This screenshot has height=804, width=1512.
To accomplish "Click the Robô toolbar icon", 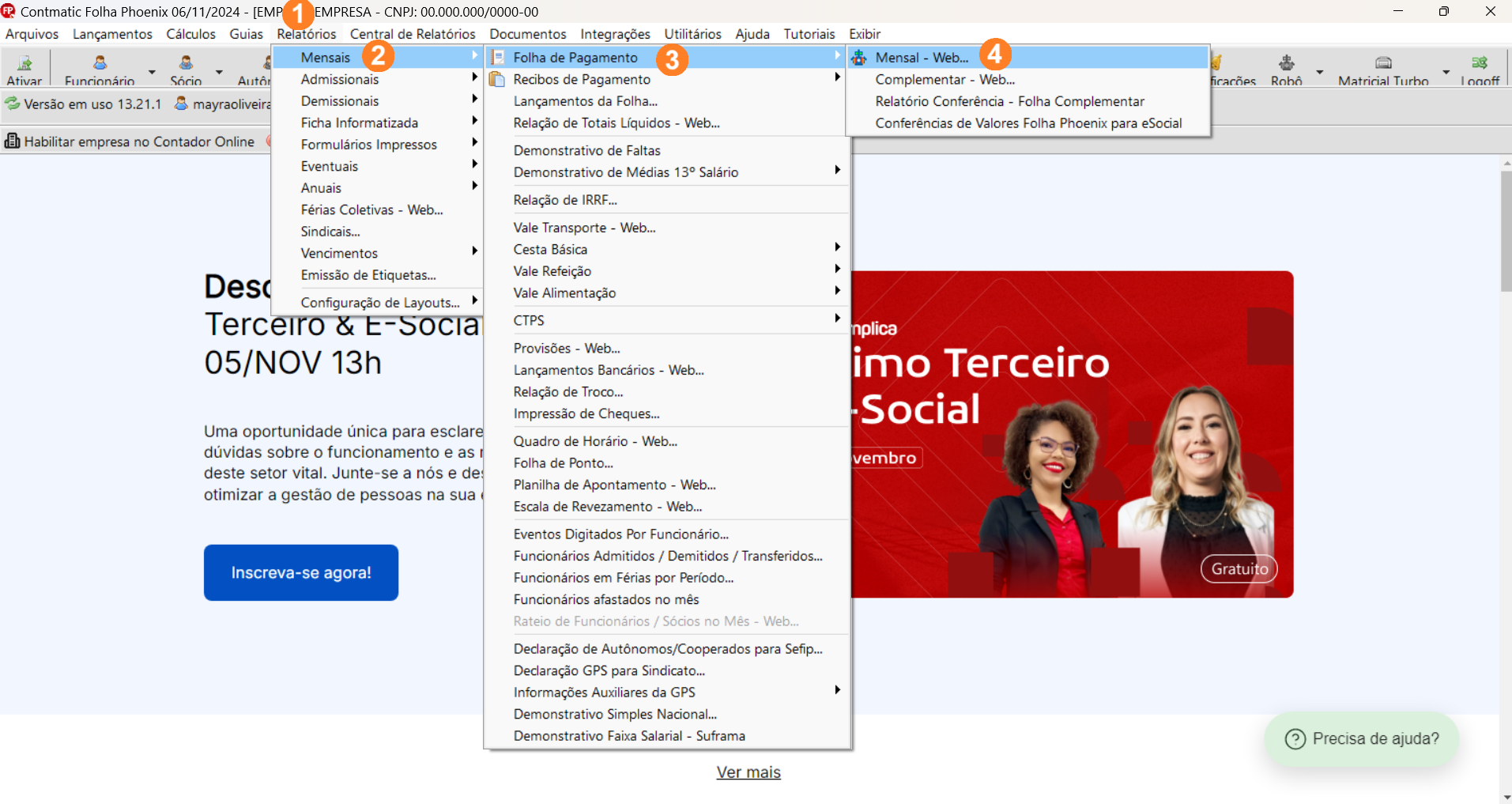I will click(x=1287, y=62).
